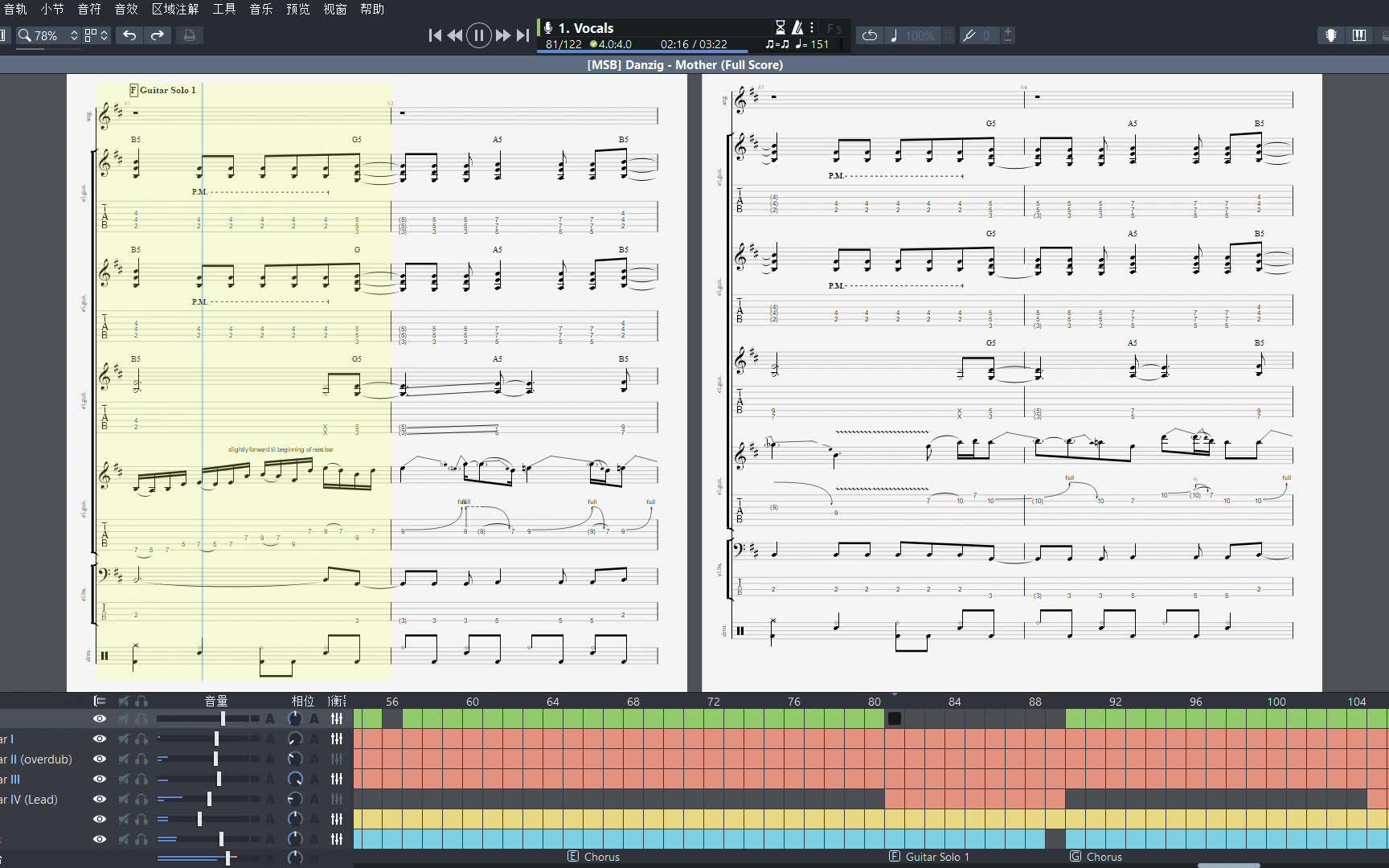Adjust pan knob on Guitar I track

295,739
